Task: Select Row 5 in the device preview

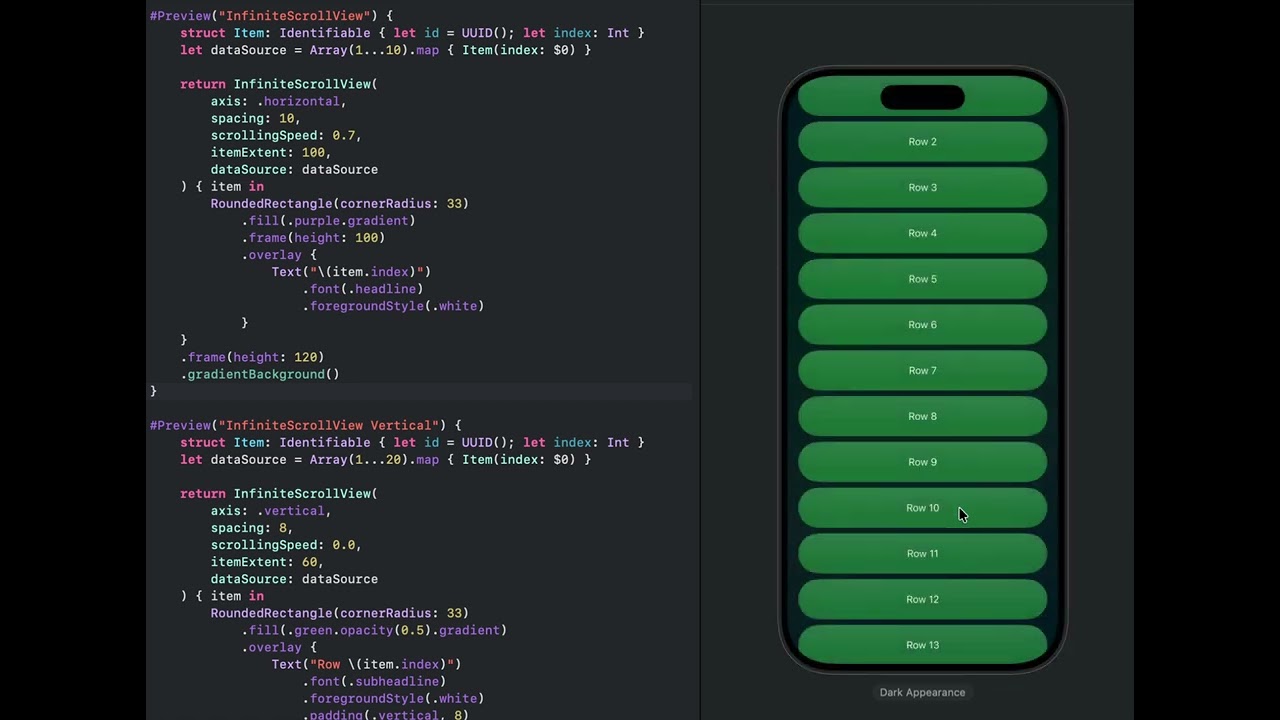Action: pyautogui.click(x=922, y=279)
